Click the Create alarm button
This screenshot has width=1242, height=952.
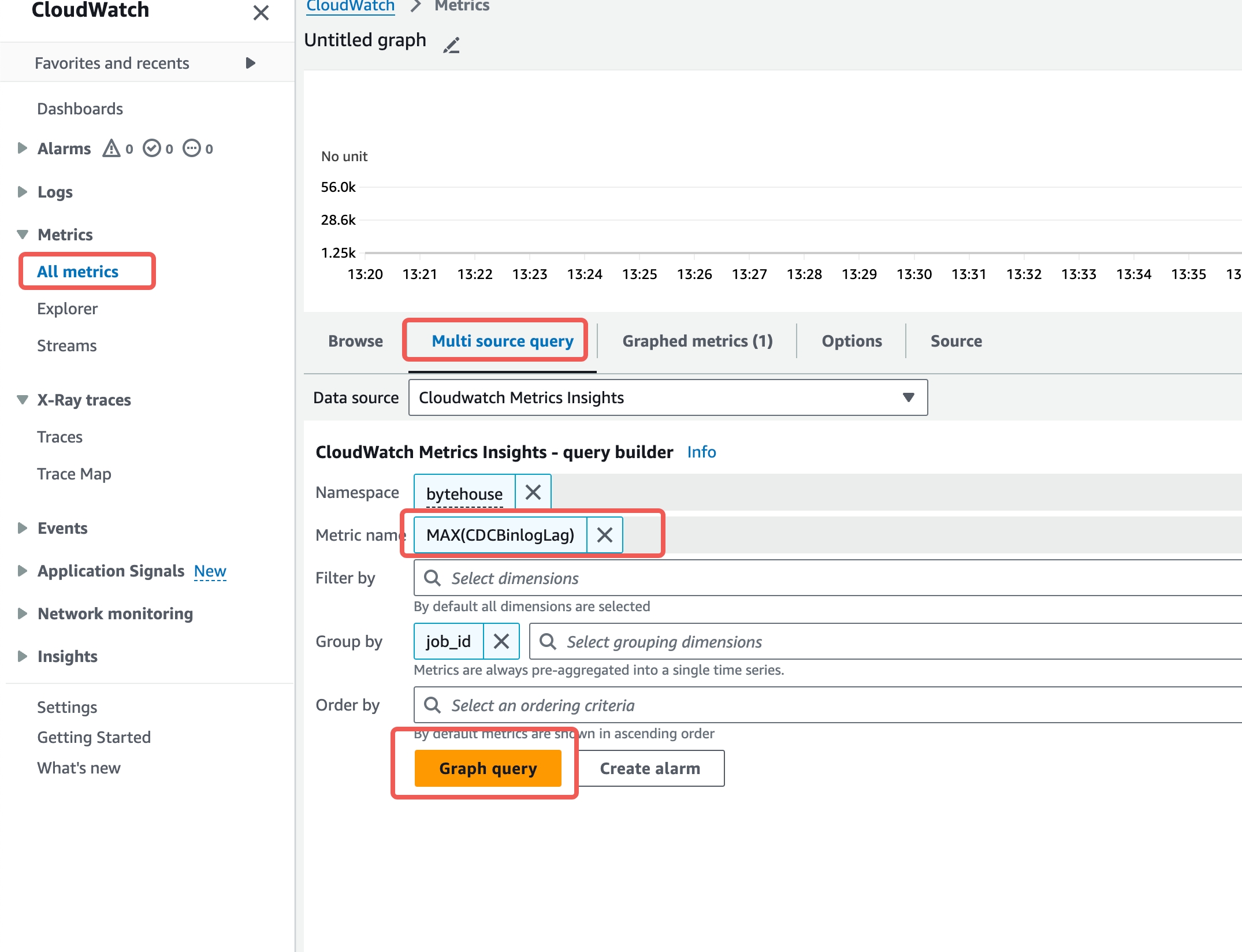650,768
